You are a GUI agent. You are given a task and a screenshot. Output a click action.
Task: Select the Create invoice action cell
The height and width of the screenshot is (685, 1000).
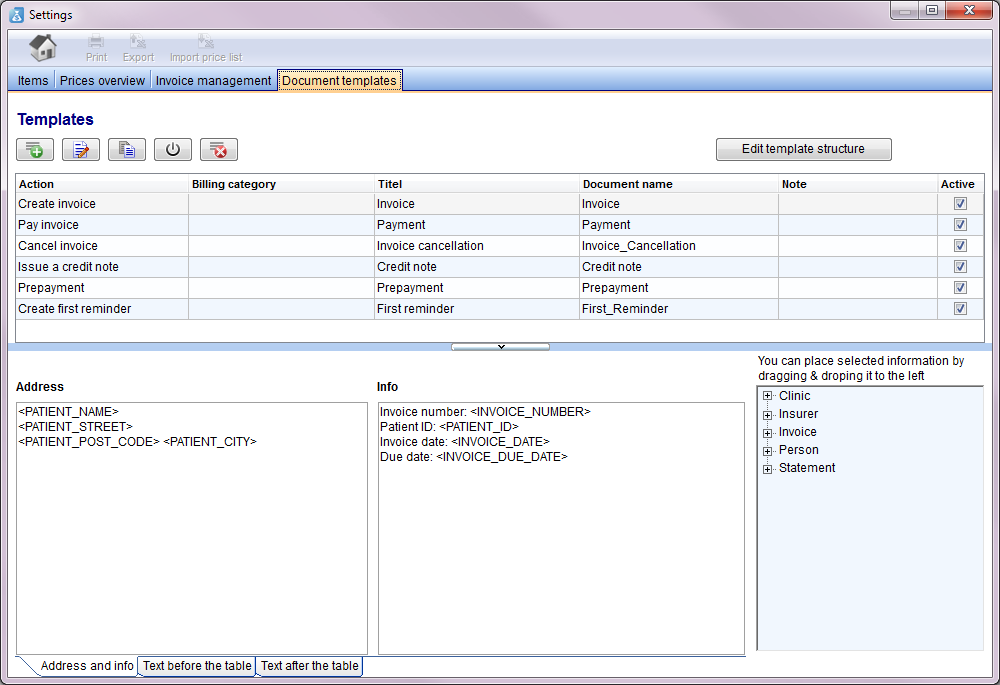click(x=102, y=203)
